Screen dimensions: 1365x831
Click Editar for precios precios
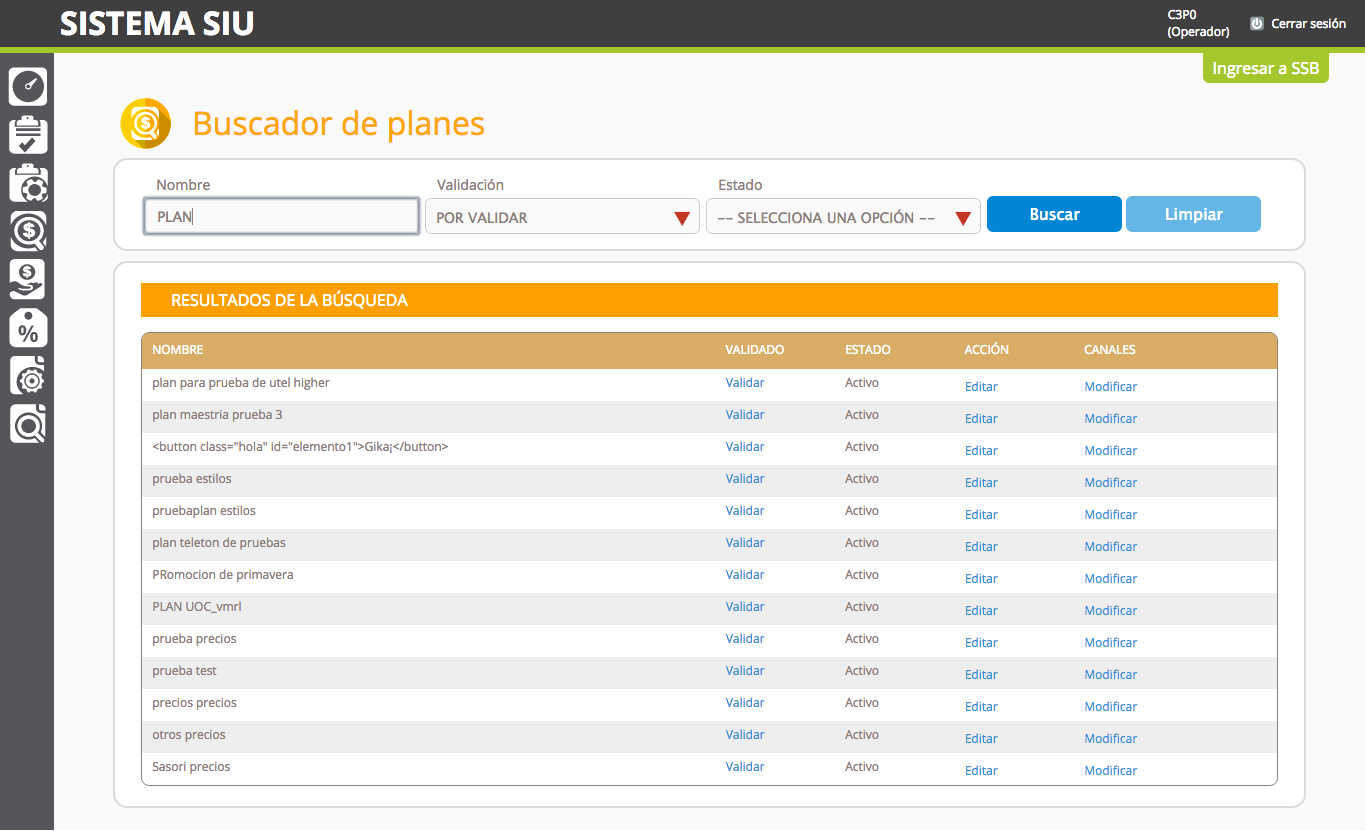pos(981,707)
